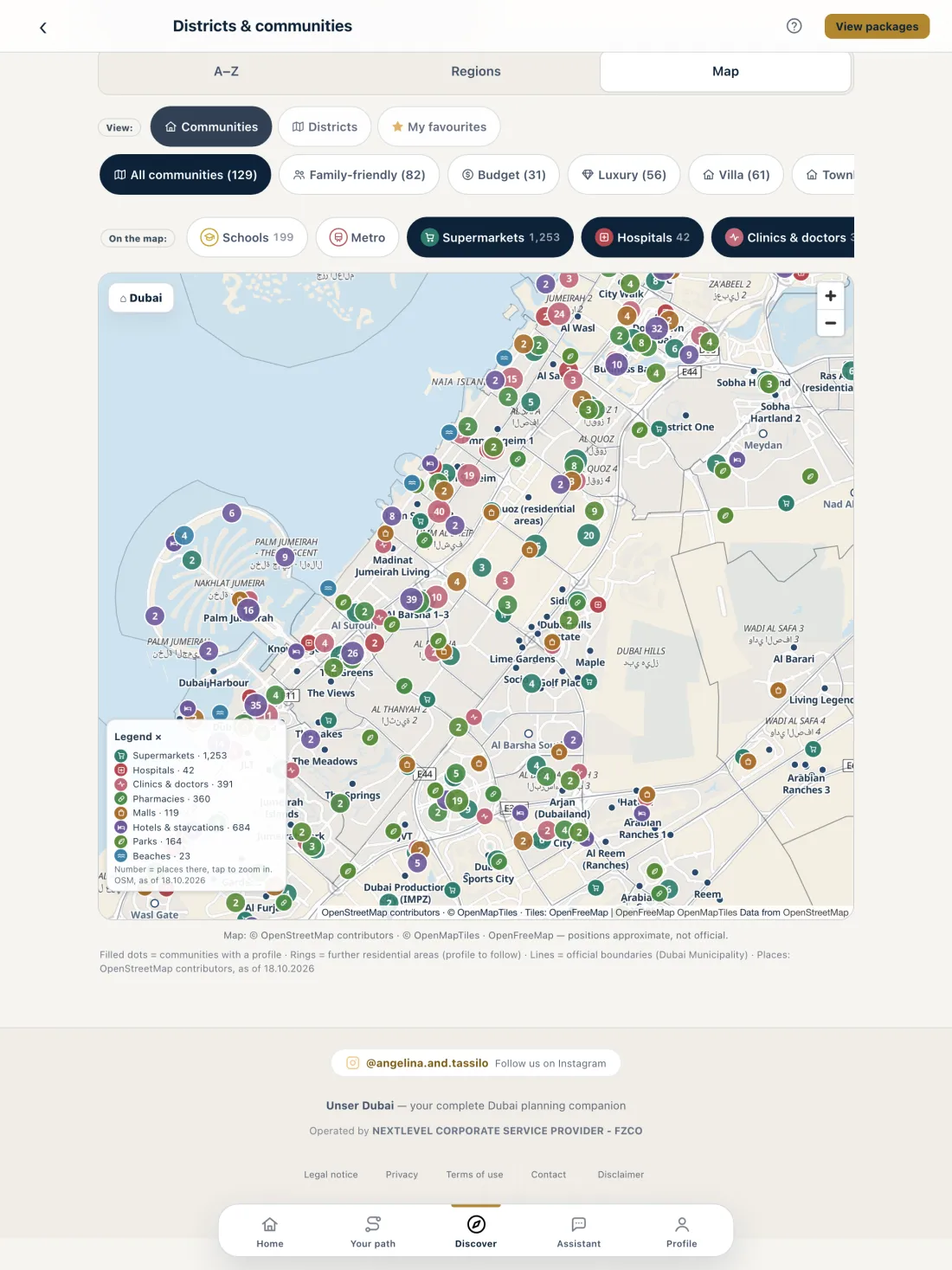Switch to the Regions tab
Image resolution: width=952 pixels, height=1270 pixels.
(476, 72)
